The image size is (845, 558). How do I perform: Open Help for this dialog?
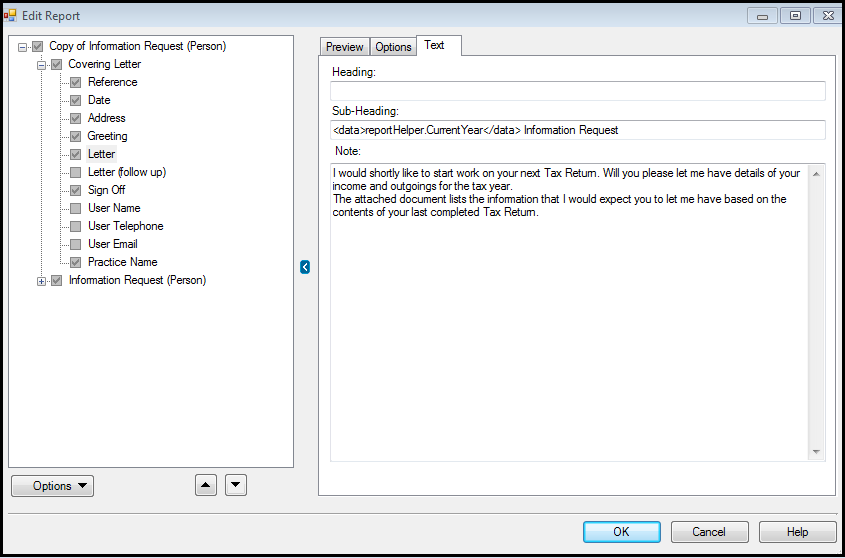797,532
